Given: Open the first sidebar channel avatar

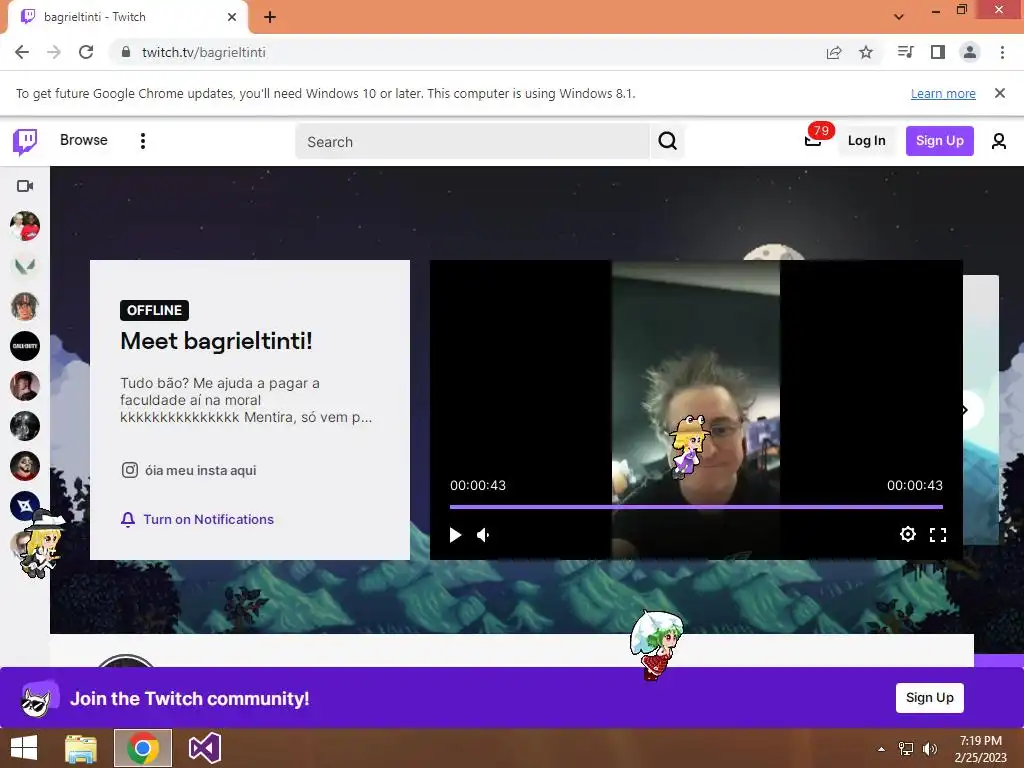Looking at the screenshot, I should [25, 226].
